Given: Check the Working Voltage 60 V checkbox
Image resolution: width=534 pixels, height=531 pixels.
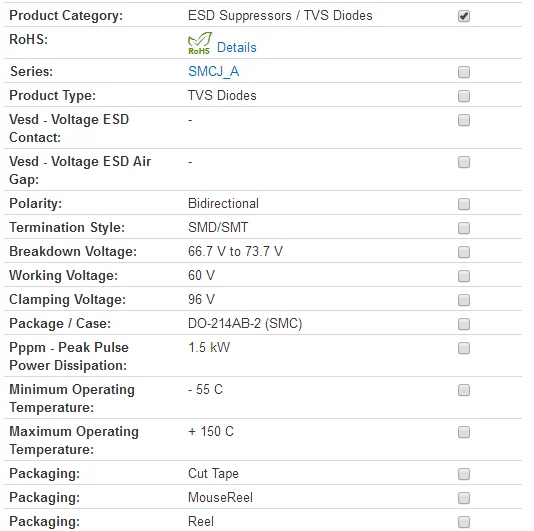Looking at the screenshot, I should (x=464, y=276).
